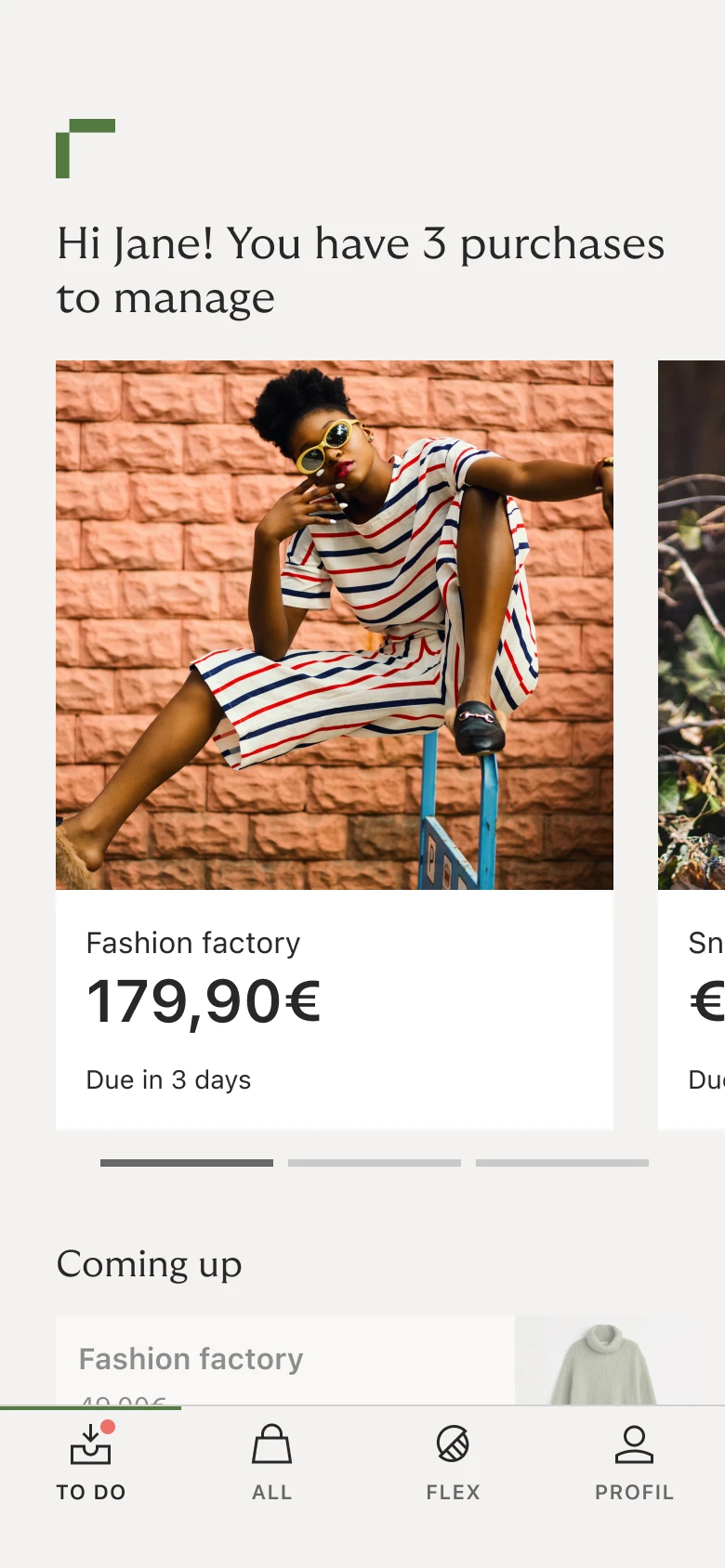Go to the FLEX tab label
This screenshot has height=1568, width=725.
point(453,1492)
